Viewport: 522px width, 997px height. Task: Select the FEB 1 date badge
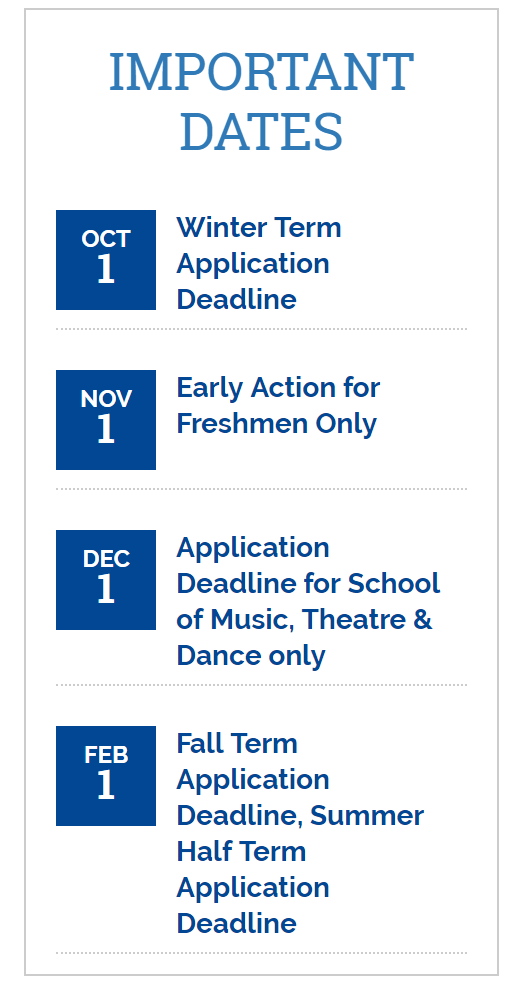click(106, 776)
